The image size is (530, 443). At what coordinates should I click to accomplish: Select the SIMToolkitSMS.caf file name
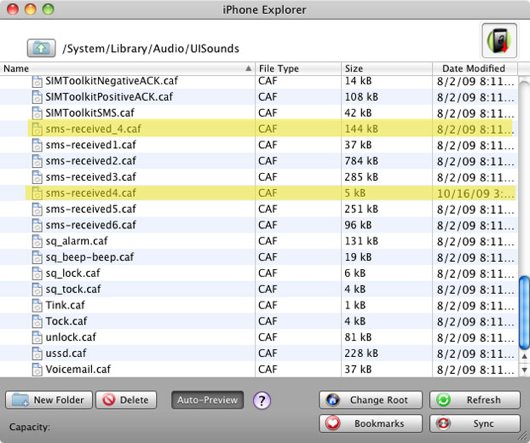coord(90,113)
